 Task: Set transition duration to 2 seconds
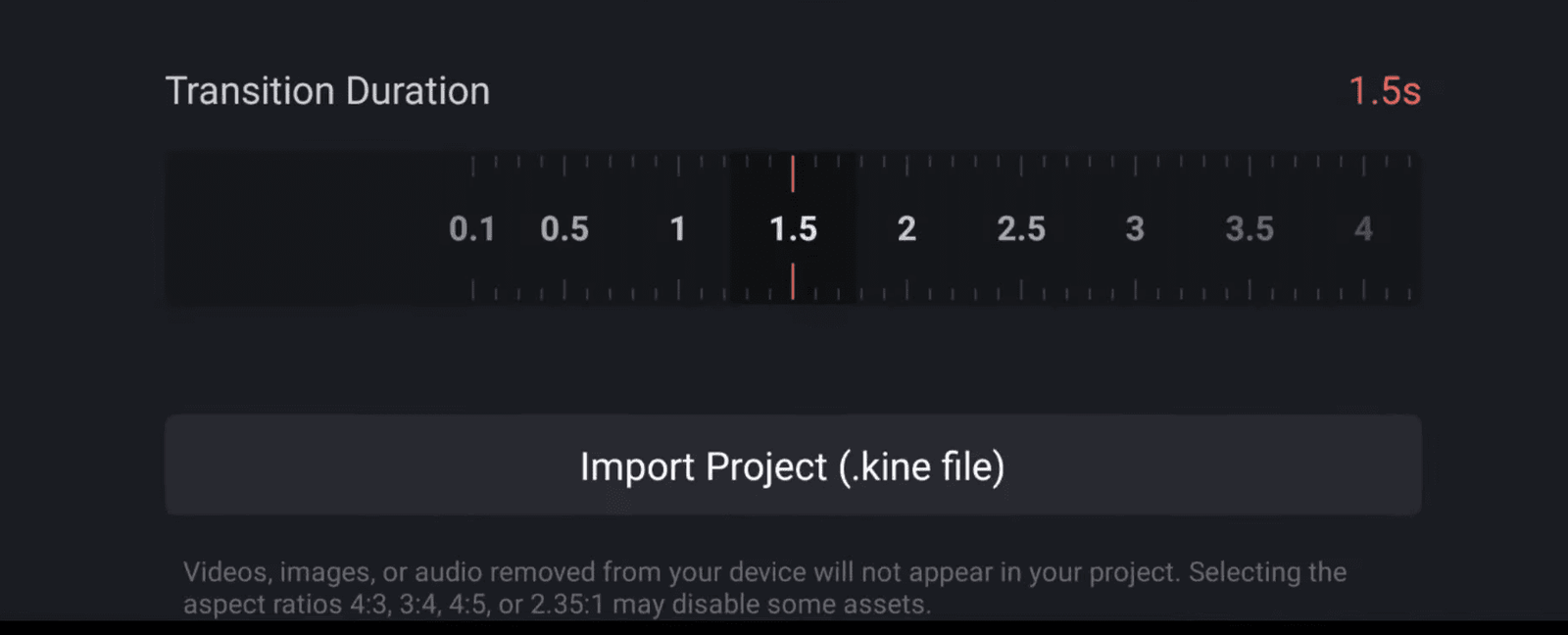pyautogui.click(x=906, y=229)
